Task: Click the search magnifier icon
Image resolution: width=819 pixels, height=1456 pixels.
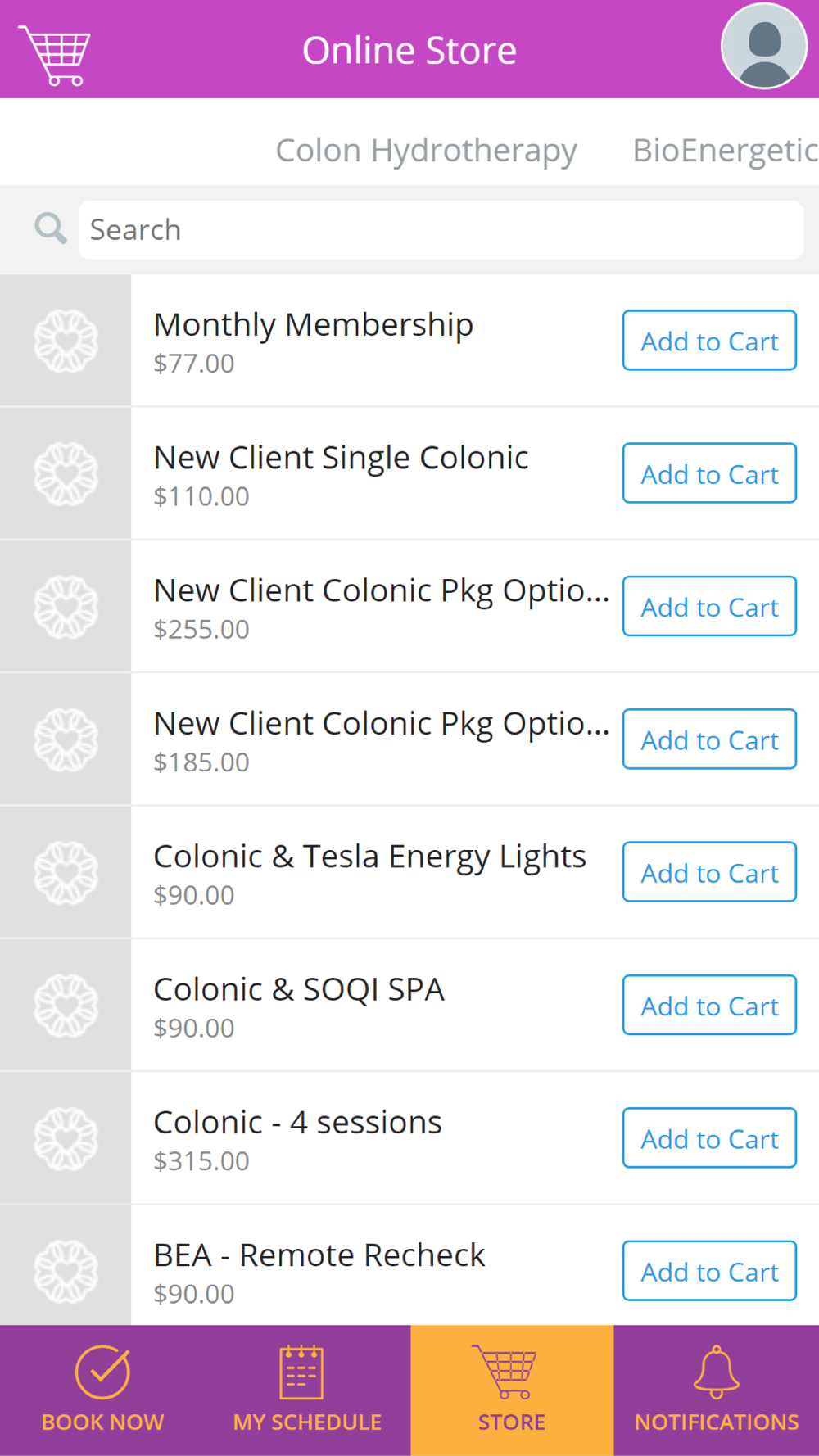Action: 50,228
